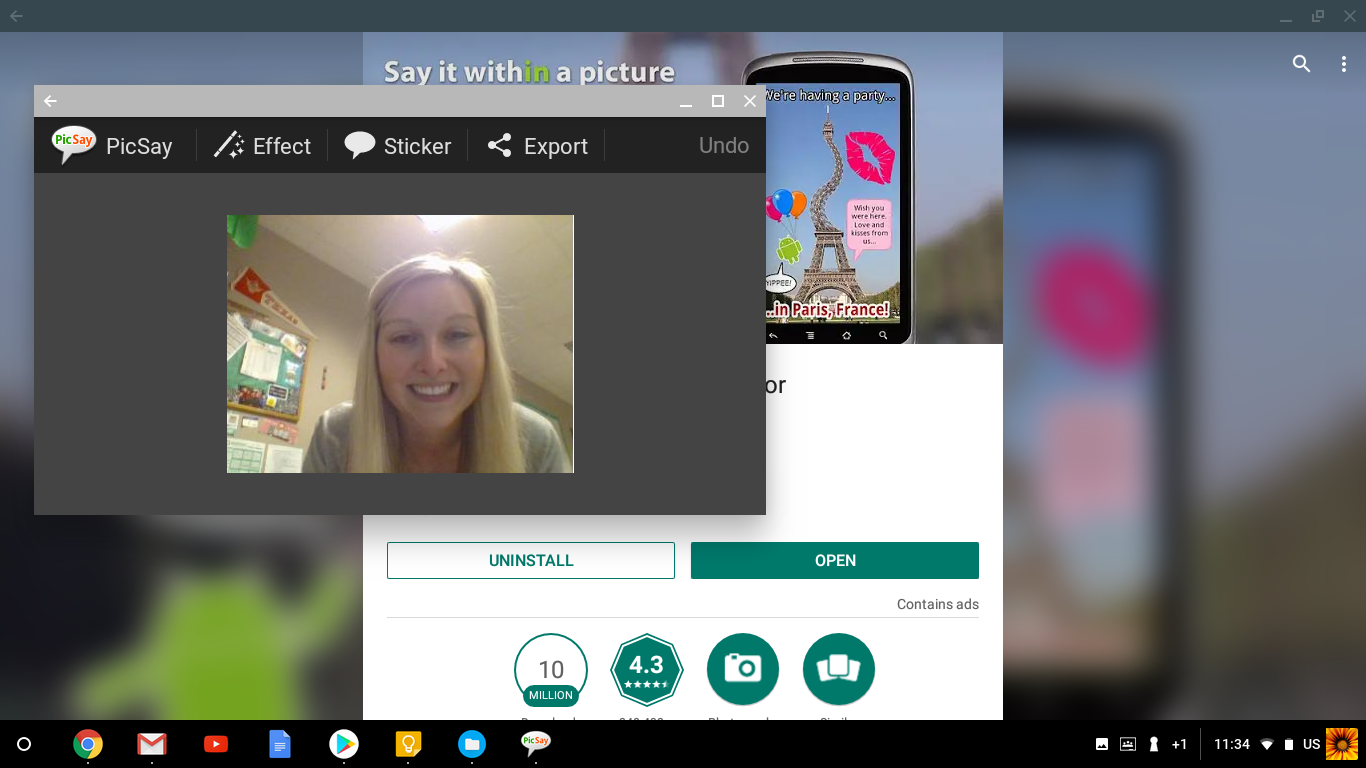This screenshot has height=768, width=1366.
Task: Open Google Docs from the shelf
Action: pos(280,744)
